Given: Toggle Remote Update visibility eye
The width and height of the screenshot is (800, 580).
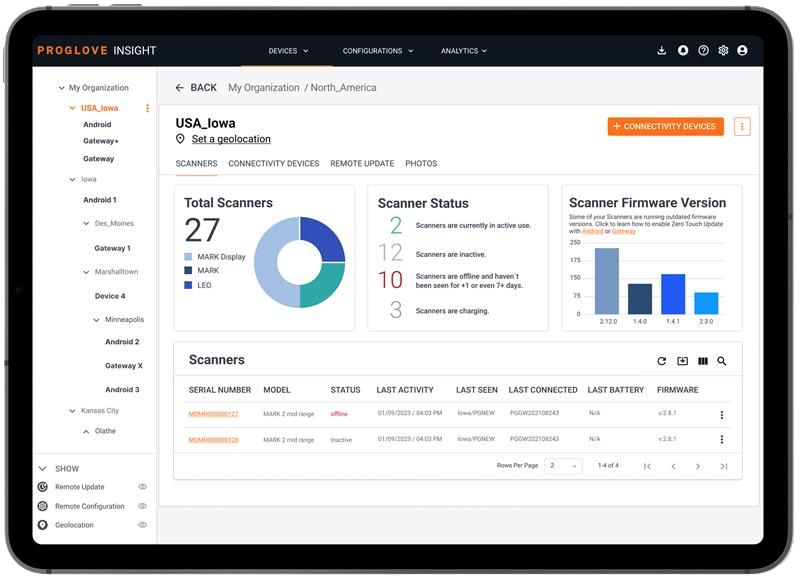Looking at the screenshot, I should click(x=142, y=487).
